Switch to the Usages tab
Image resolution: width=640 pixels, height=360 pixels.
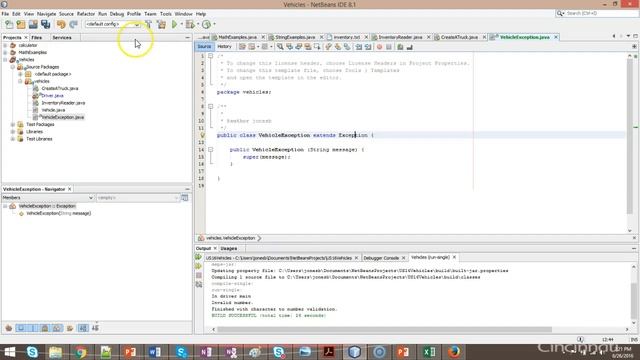[229, 249]
